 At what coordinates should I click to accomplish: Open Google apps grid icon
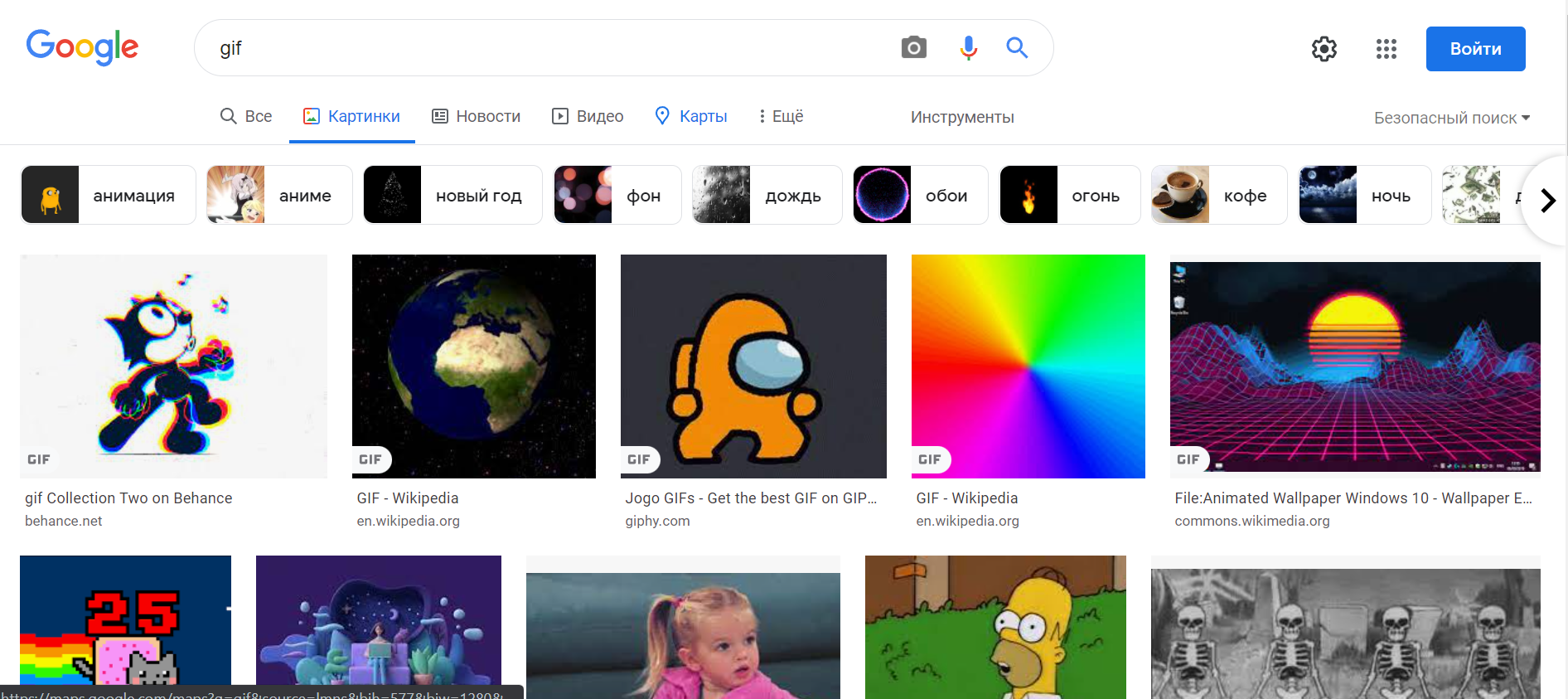tap(1387, 49)
